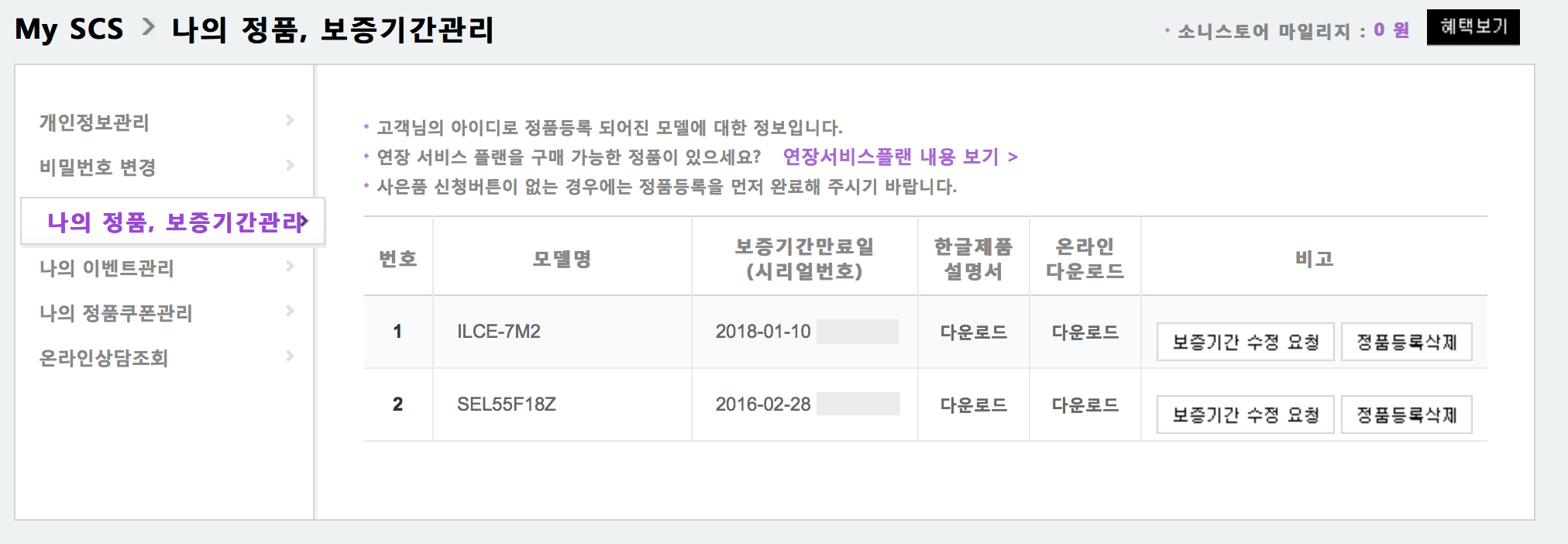Screen dimensions: 1568x544
Task: Click the 혜택보기 button
Action: point(1473,27)
